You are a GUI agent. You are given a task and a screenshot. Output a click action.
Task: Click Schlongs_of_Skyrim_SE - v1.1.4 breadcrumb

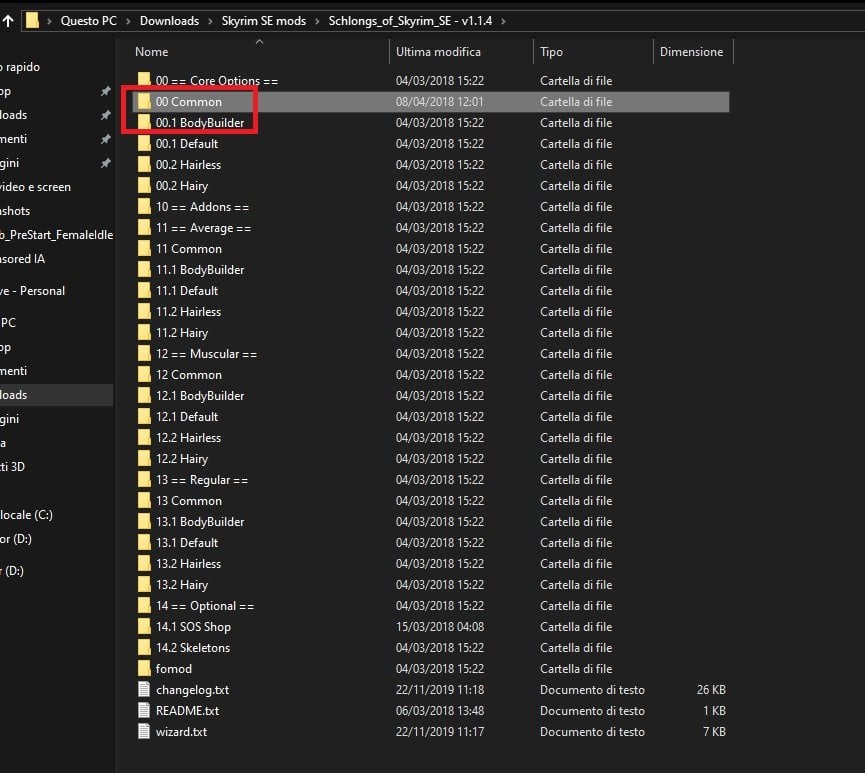click(410, 21)
